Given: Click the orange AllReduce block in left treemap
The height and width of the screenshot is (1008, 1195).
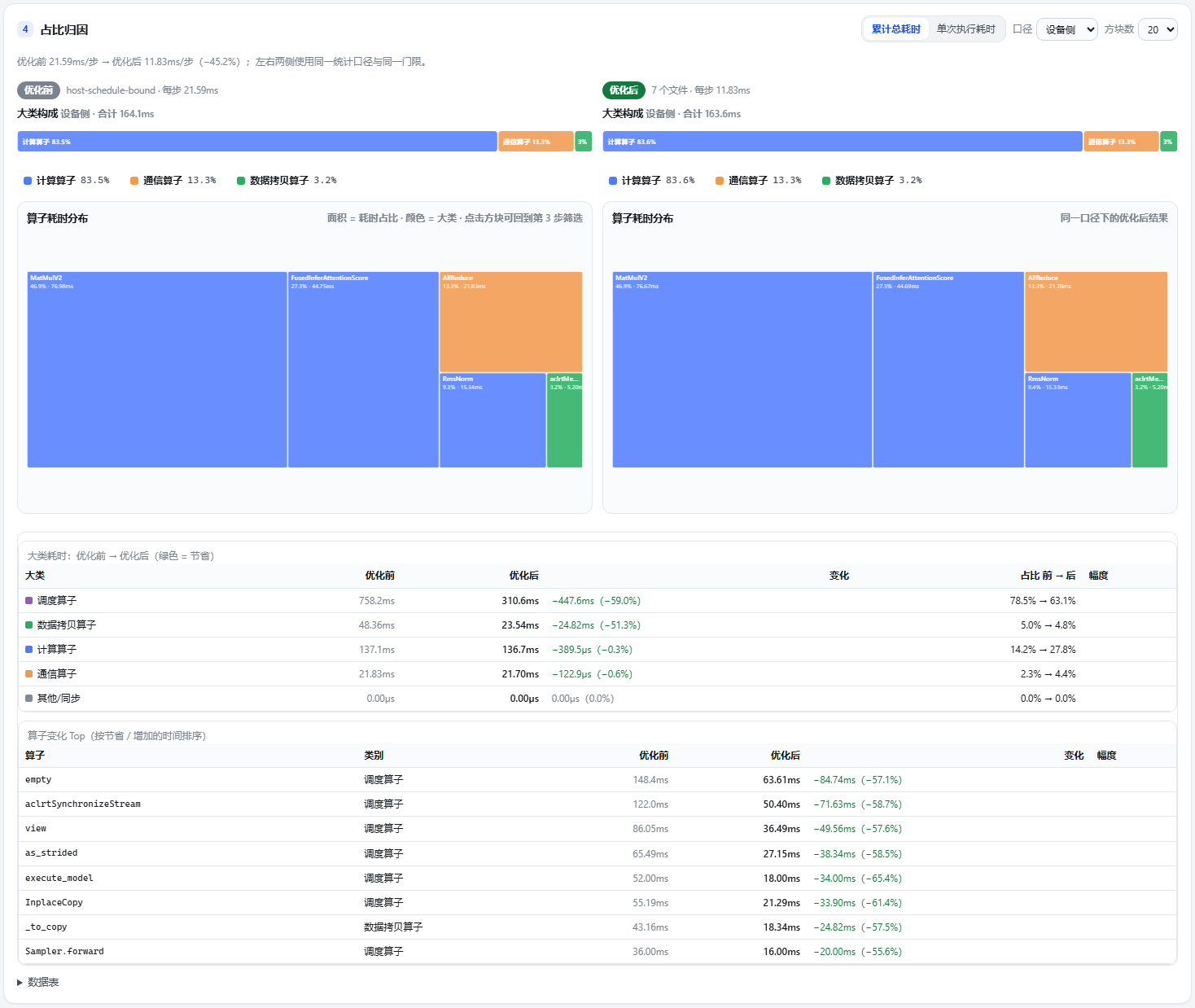Looking at the screenshot, I should [x=511, y=322].
